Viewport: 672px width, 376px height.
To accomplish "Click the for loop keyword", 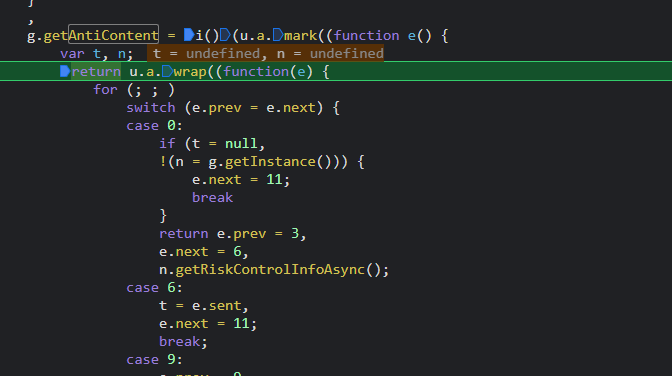I will tap(105, 90).
